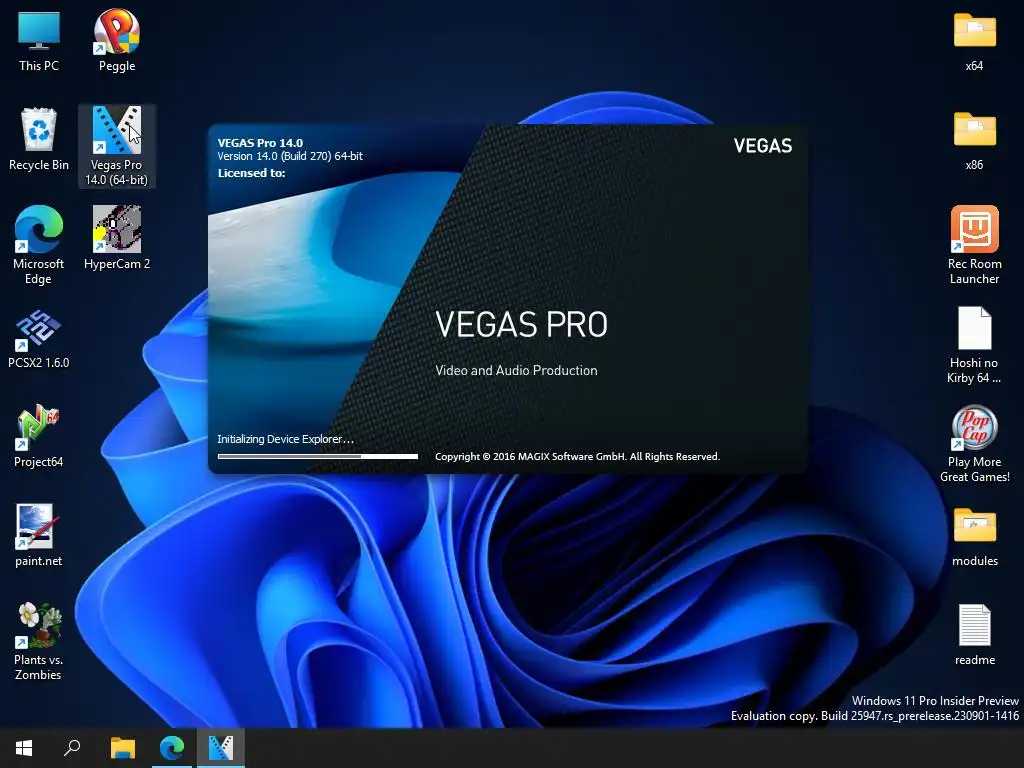Image resolution: width=1024 pixels, height=768 pixels.
Task: Click the Plants vs. Zombies shortcut
Action: pyautogui.click(x=39, y=641)
